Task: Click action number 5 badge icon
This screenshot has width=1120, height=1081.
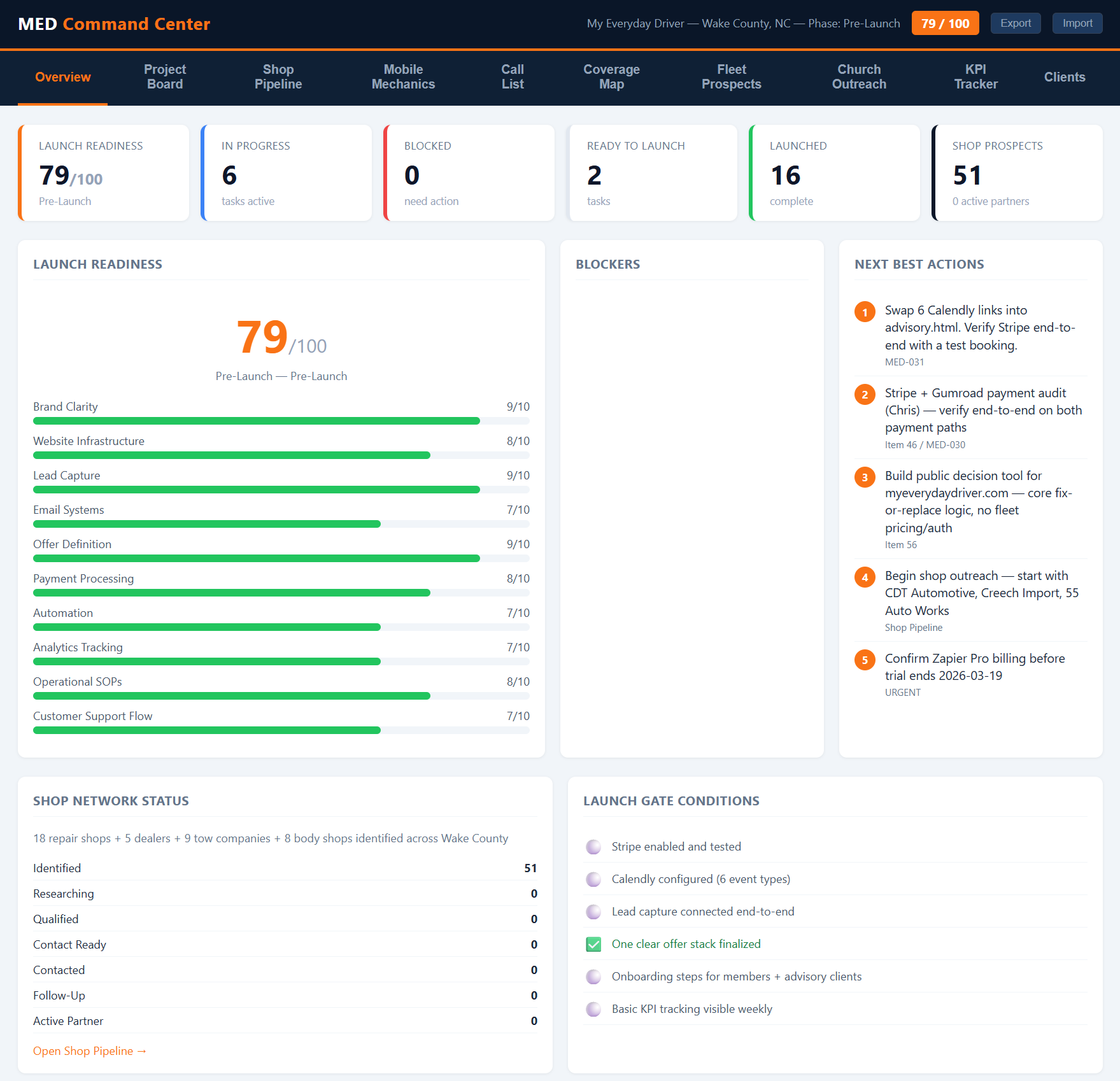Action: point(865,660)
